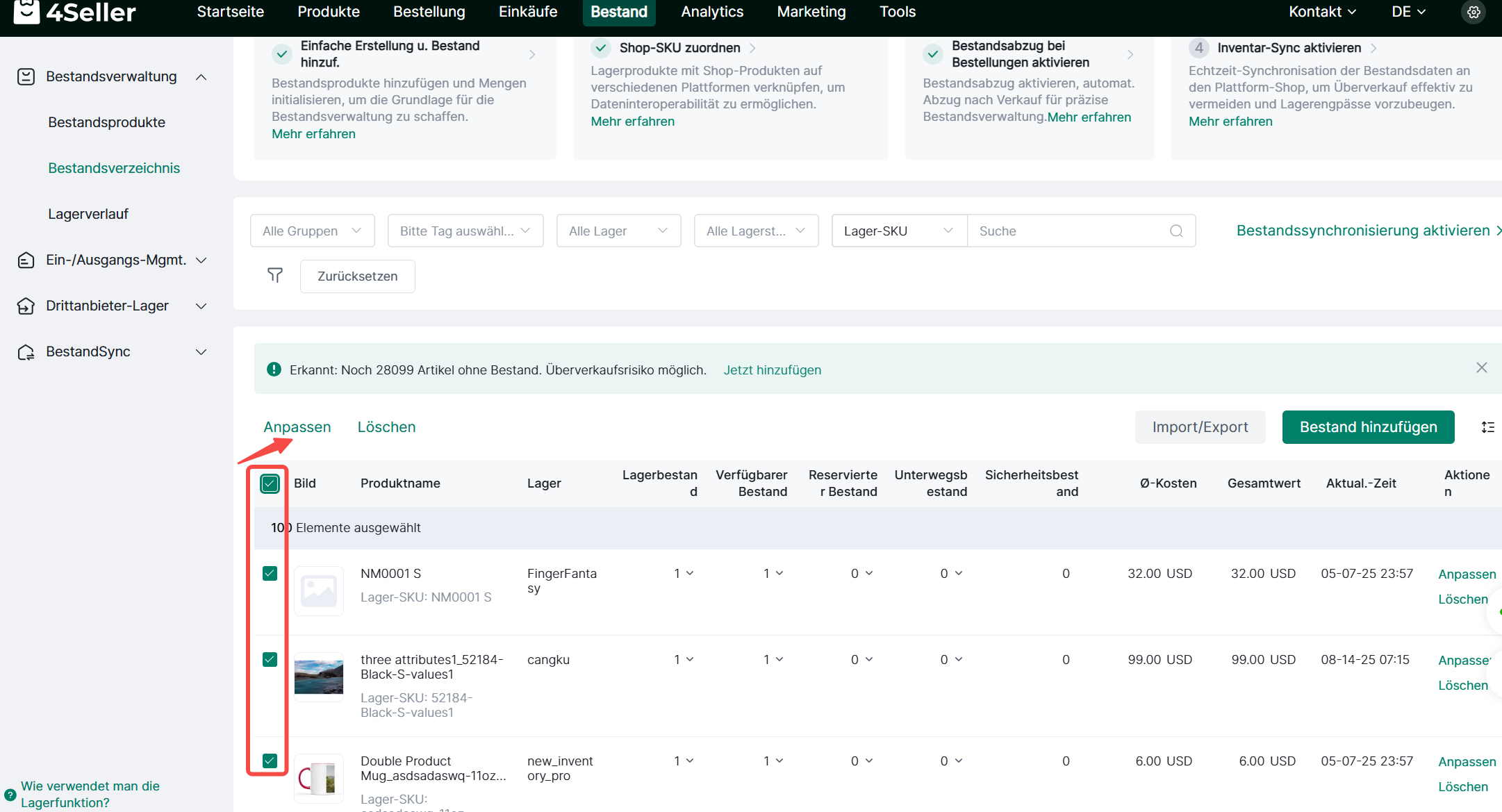Click the filter funnel icon

point(275,276)
